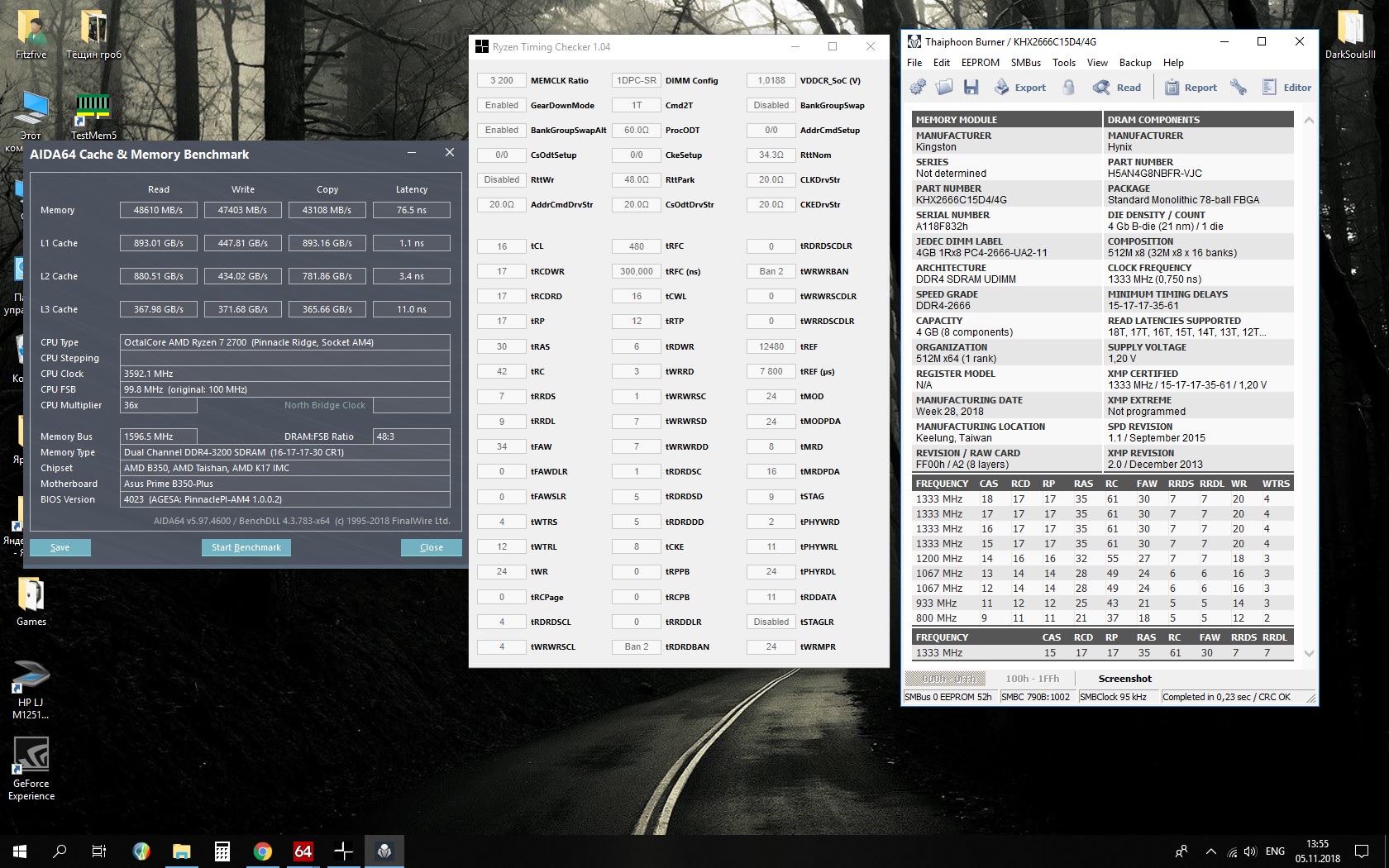Image resolution: width=1389 pixels, height=868 pixels.
Task: Click the Save button in AIDA64
Action: pos(60,547)
